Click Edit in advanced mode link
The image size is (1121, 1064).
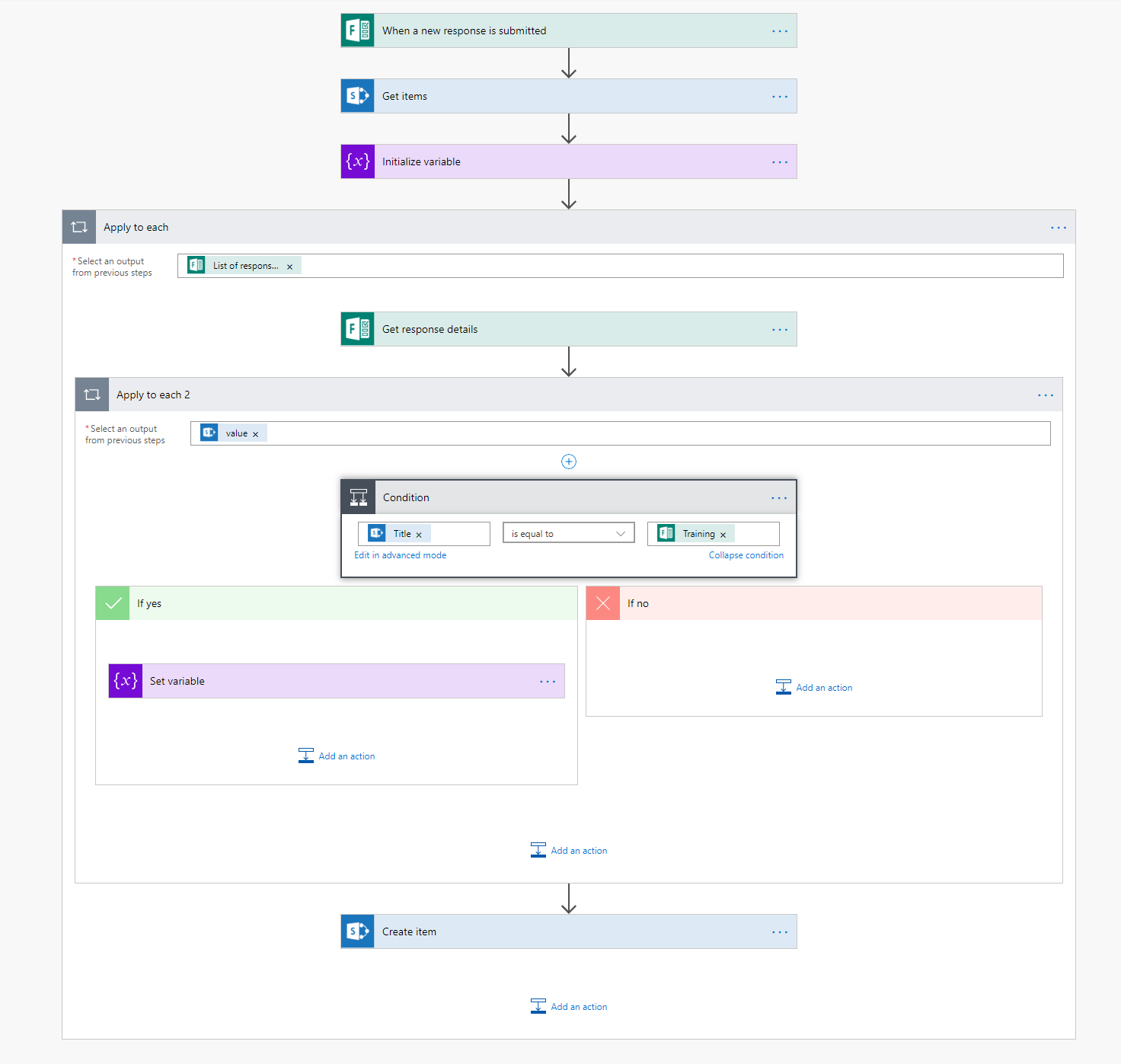(x=400, y=555)
